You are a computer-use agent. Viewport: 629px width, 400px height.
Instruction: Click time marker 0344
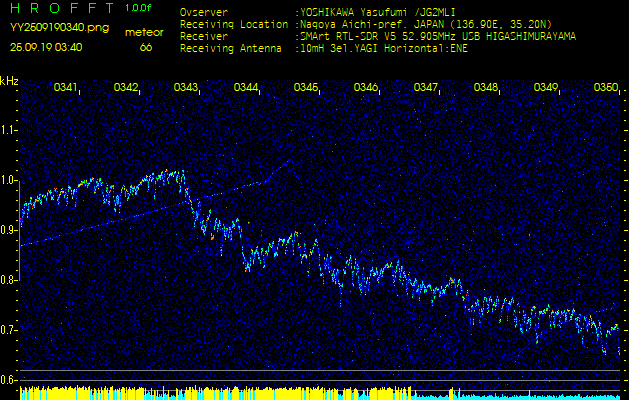246,87
